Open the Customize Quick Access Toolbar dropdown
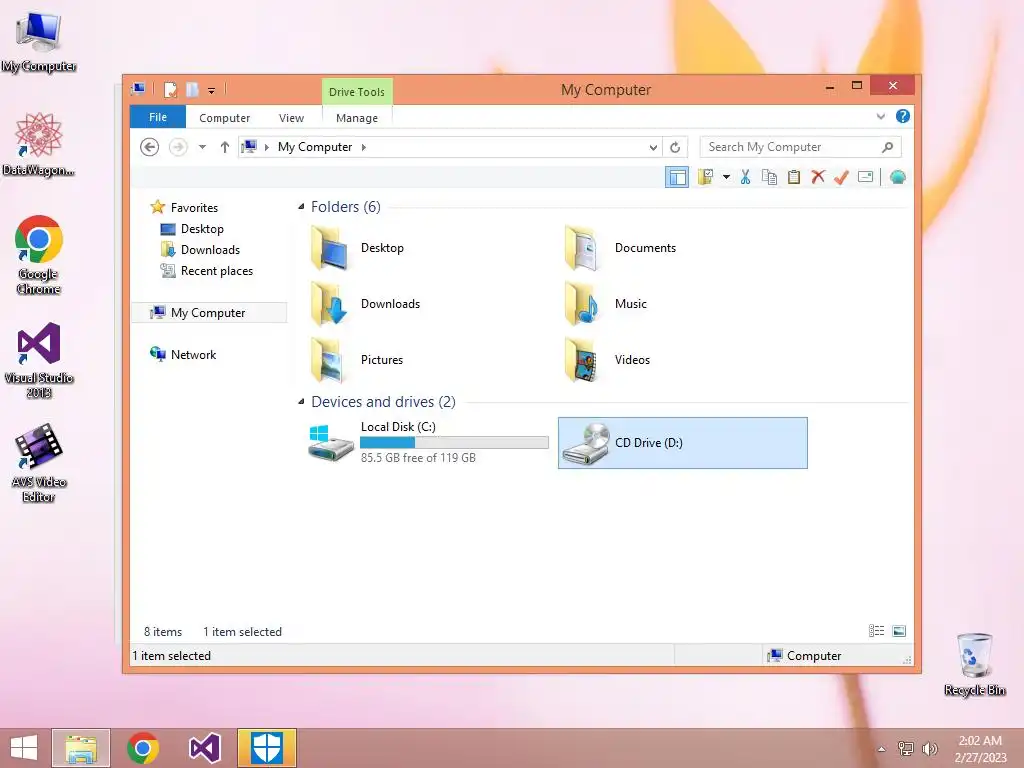Image resolution: width=1024 pixels, height=768 pixels. pyautogui.click(x=212, y=91)
